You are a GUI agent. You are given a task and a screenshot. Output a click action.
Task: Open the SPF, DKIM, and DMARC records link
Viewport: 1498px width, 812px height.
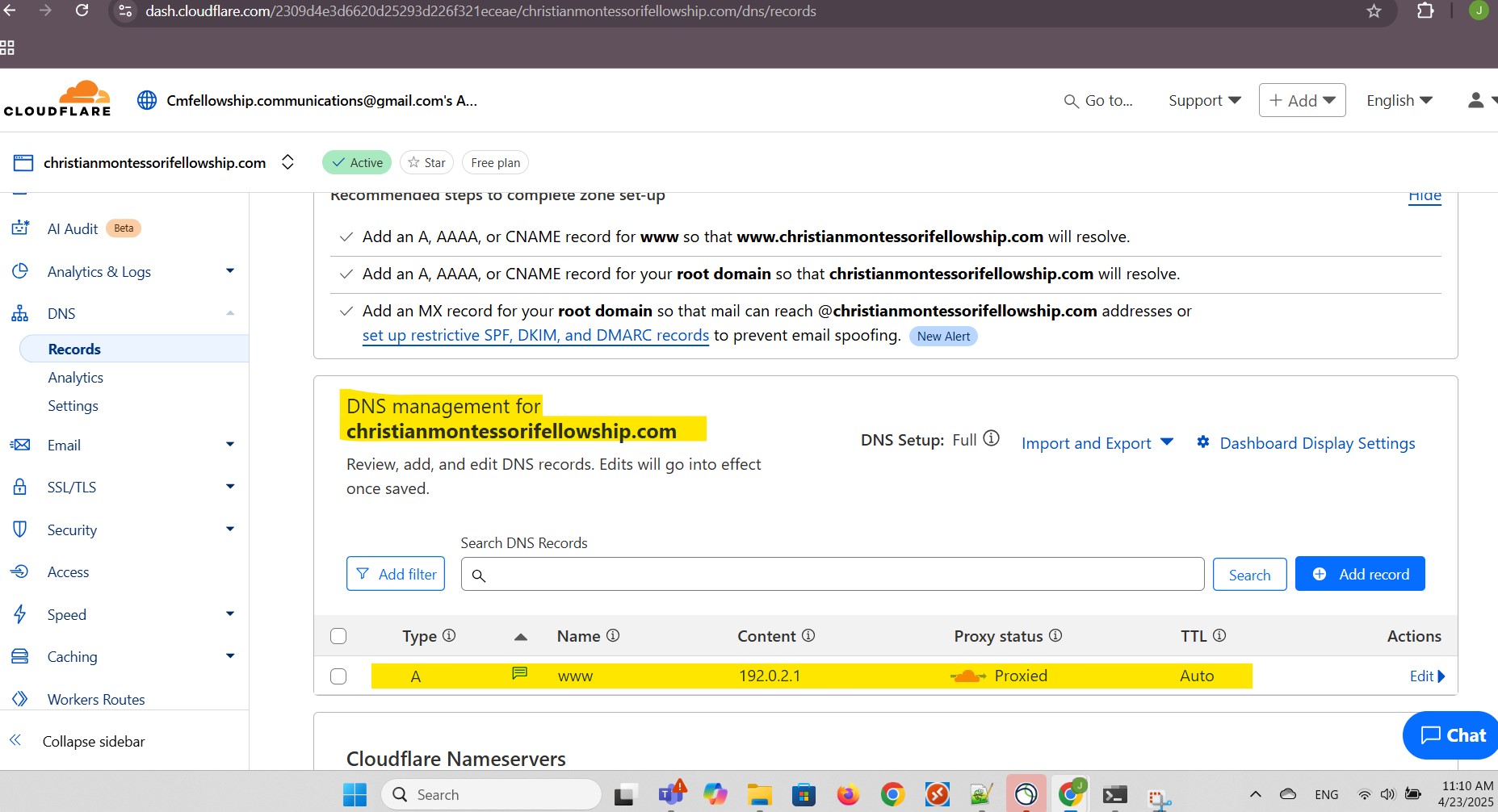point(535,335)
